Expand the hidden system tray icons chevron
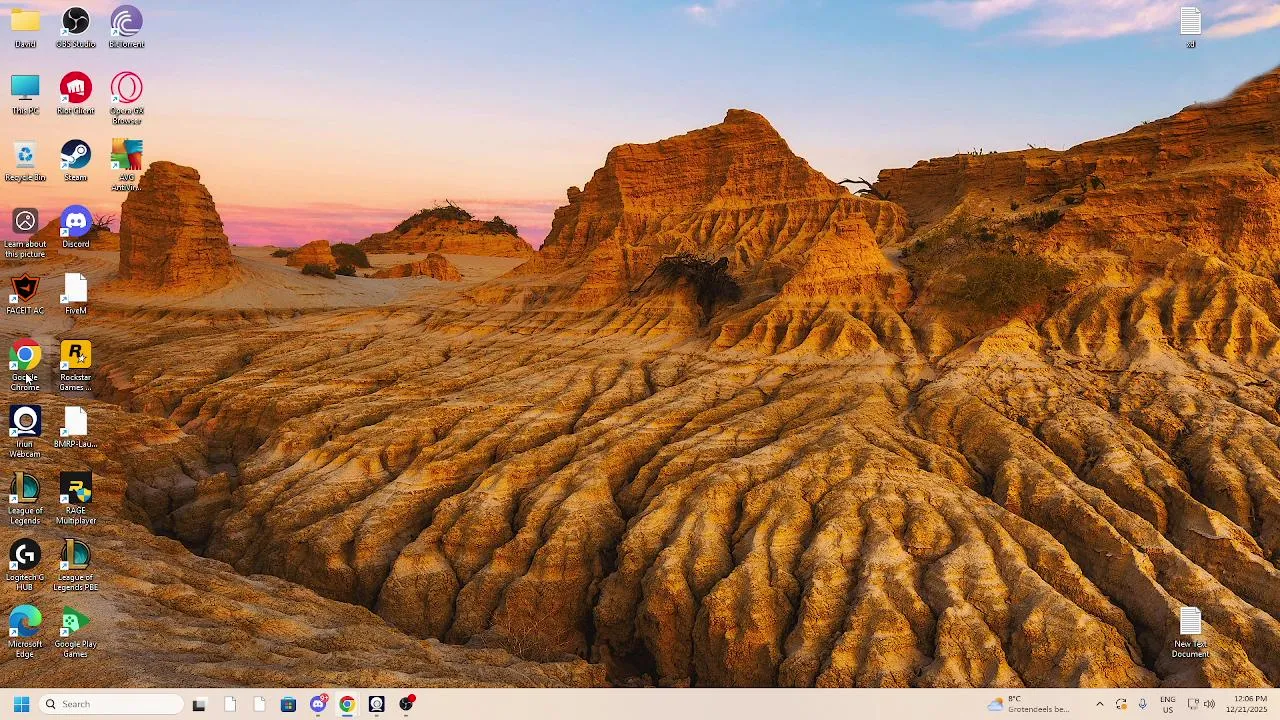The width and height of the screenshot is (1280, 720). coord(1100,704)
